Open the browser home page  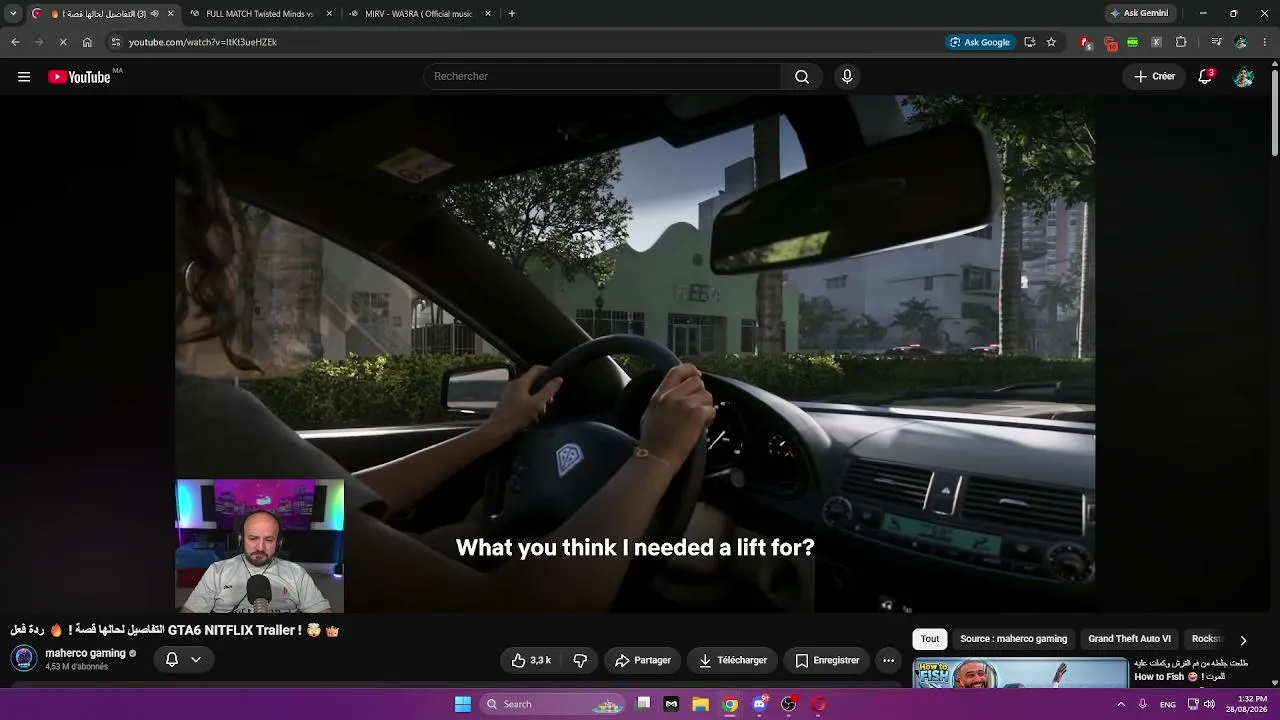pos(87,42)
